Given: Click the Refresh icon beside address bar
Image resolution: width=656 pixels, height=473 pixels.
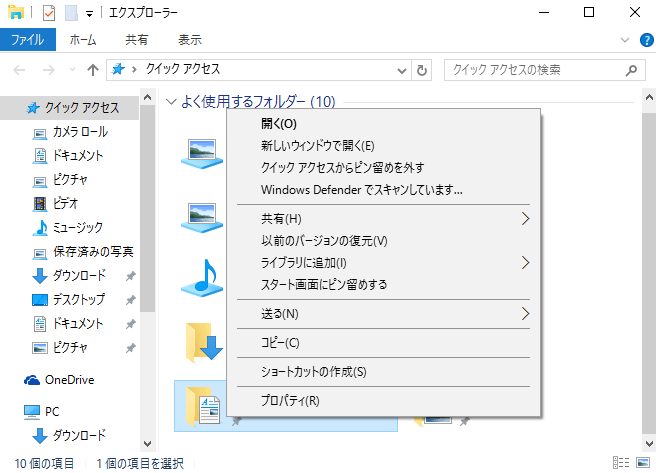Looking at the screenshot, I should pyautogui.click(x=422, y=71).
